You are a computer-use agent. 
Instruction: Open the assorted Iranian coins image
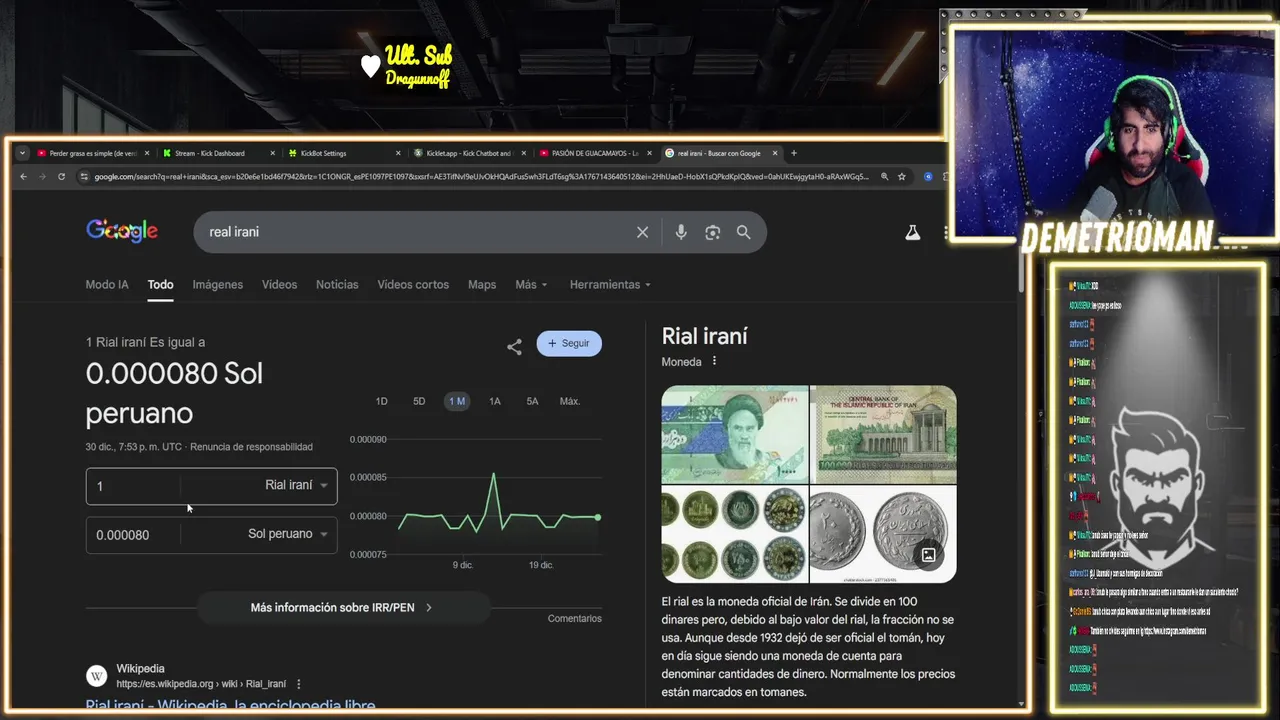click(x=734, y=534)
